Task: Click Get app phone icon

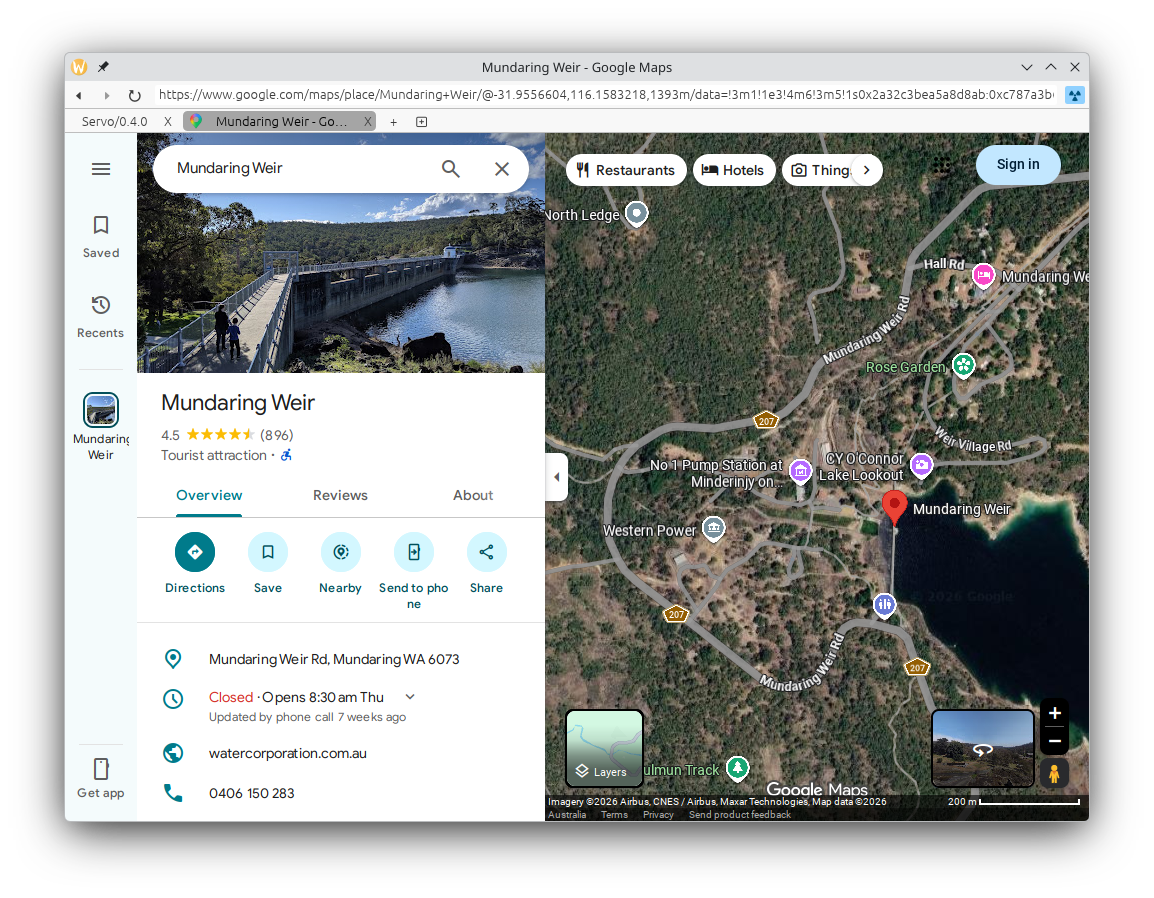Action: 101,769
